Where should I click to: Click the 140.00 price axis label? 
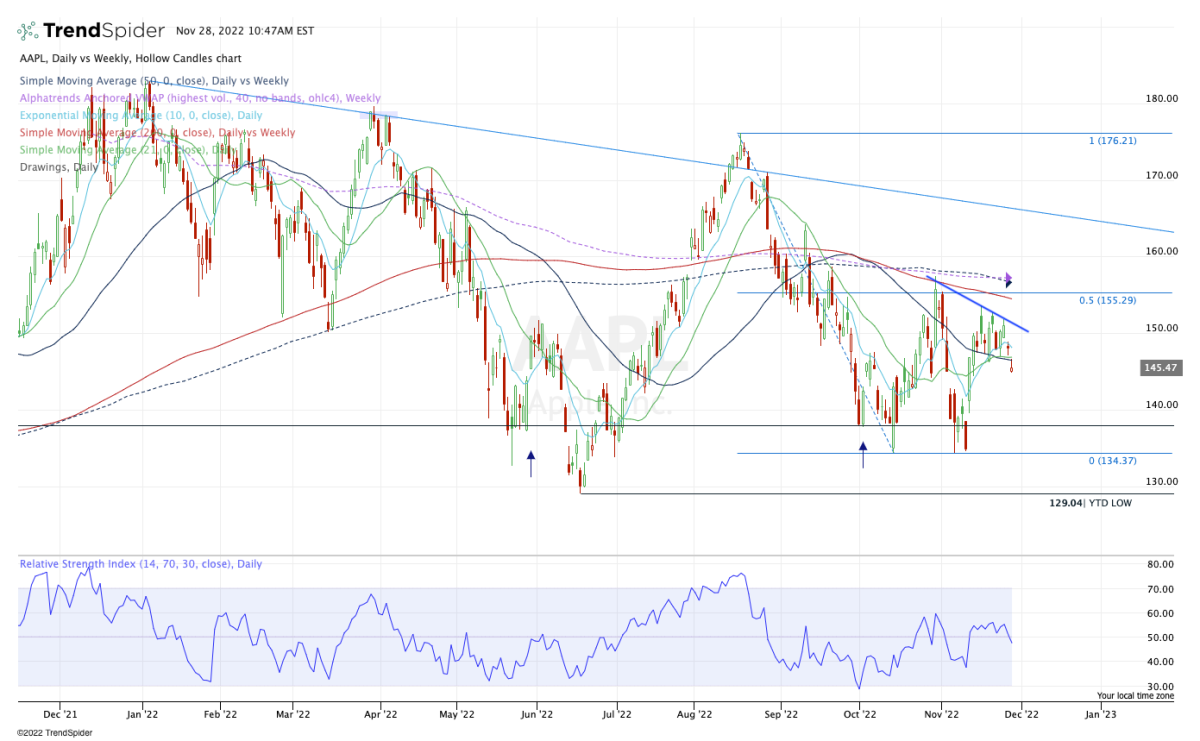click(1164, 405)
